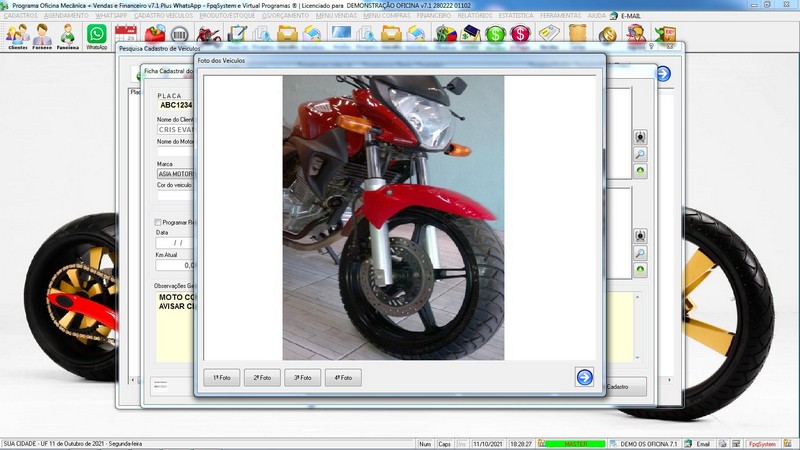Open the FERRAMENTAS menu
The width and height of the screenshot is (800, 450).
tap(560, 16)
